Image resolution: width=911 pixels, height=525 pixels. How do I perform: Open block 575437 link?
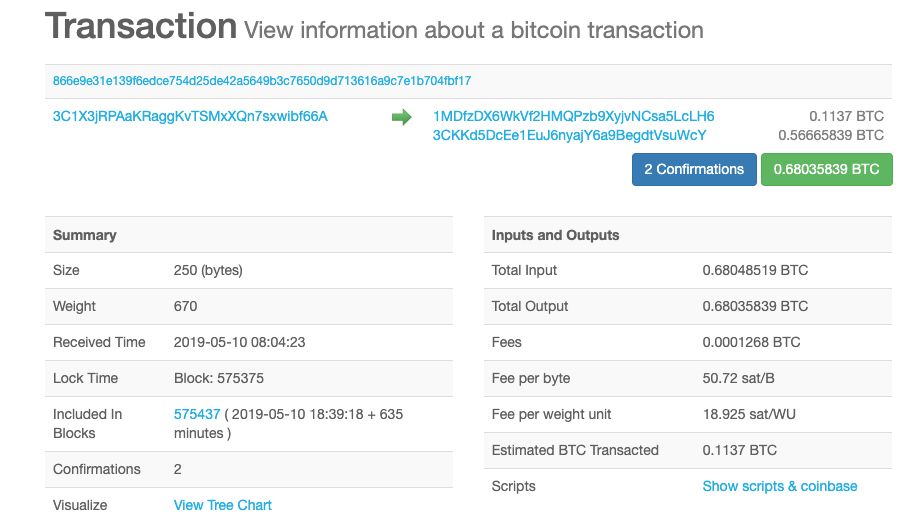[197, 414]
